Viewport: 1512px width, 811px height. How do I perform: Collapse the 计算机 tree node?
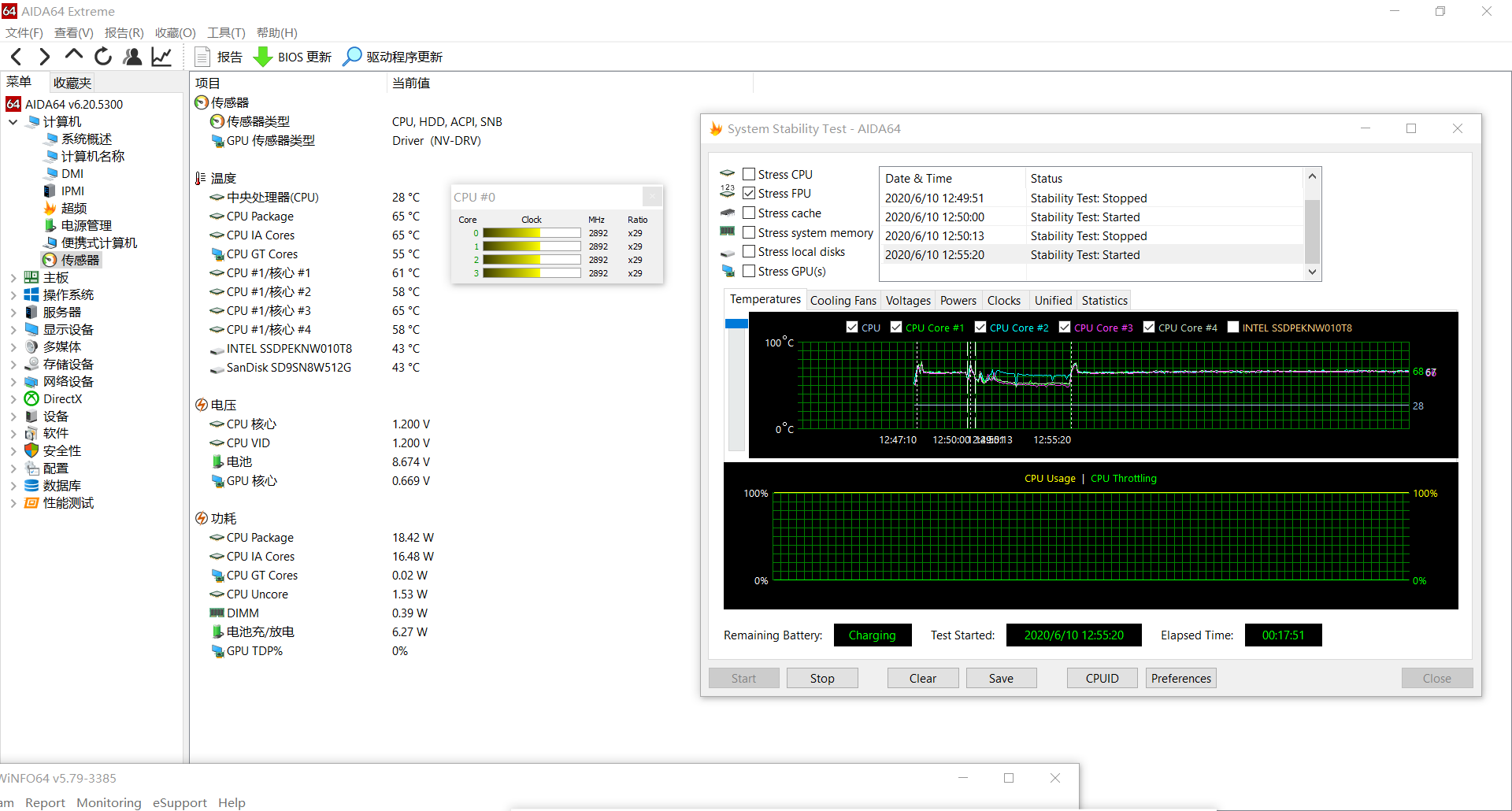(x=13, y=122)
